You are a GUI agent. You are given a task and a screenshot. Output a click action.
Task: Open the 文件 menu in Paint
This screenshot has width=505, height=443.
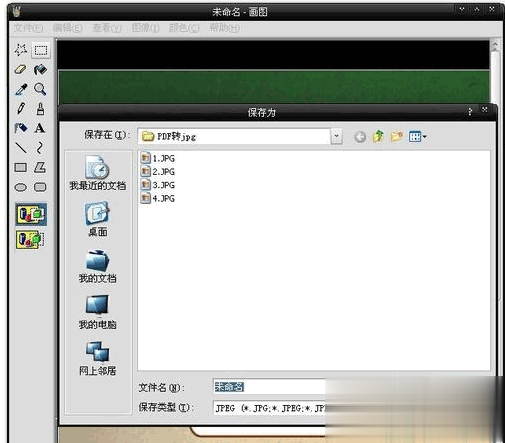click(x=28, y=28)
